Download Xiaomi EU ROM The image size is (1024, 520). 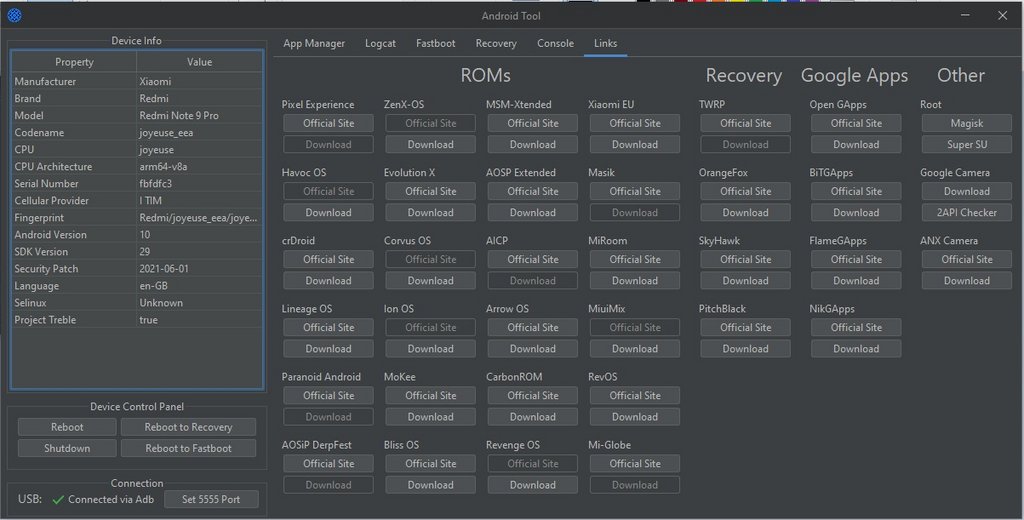[635, 144]
